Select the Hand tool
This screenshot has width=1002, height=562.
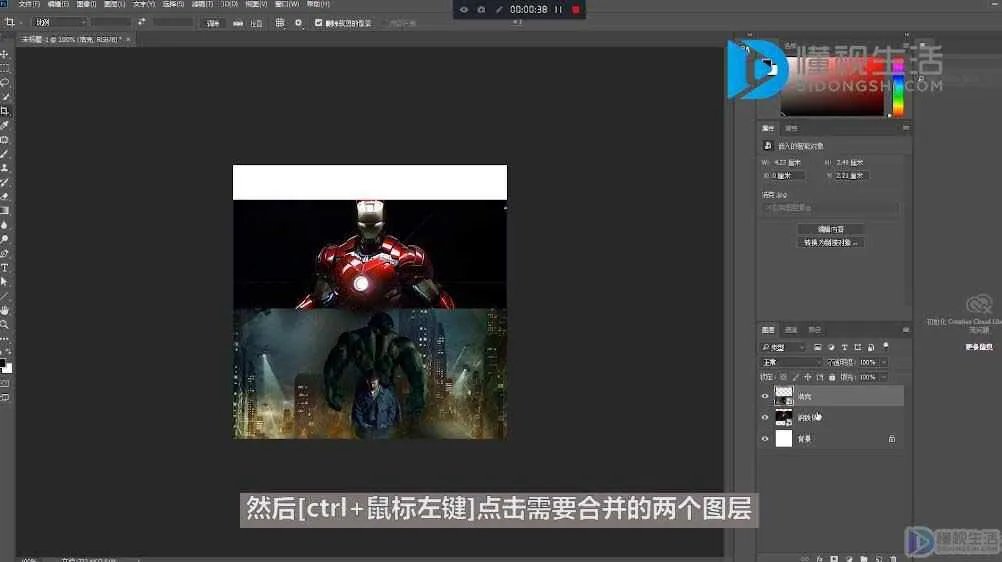pos(4,310)
